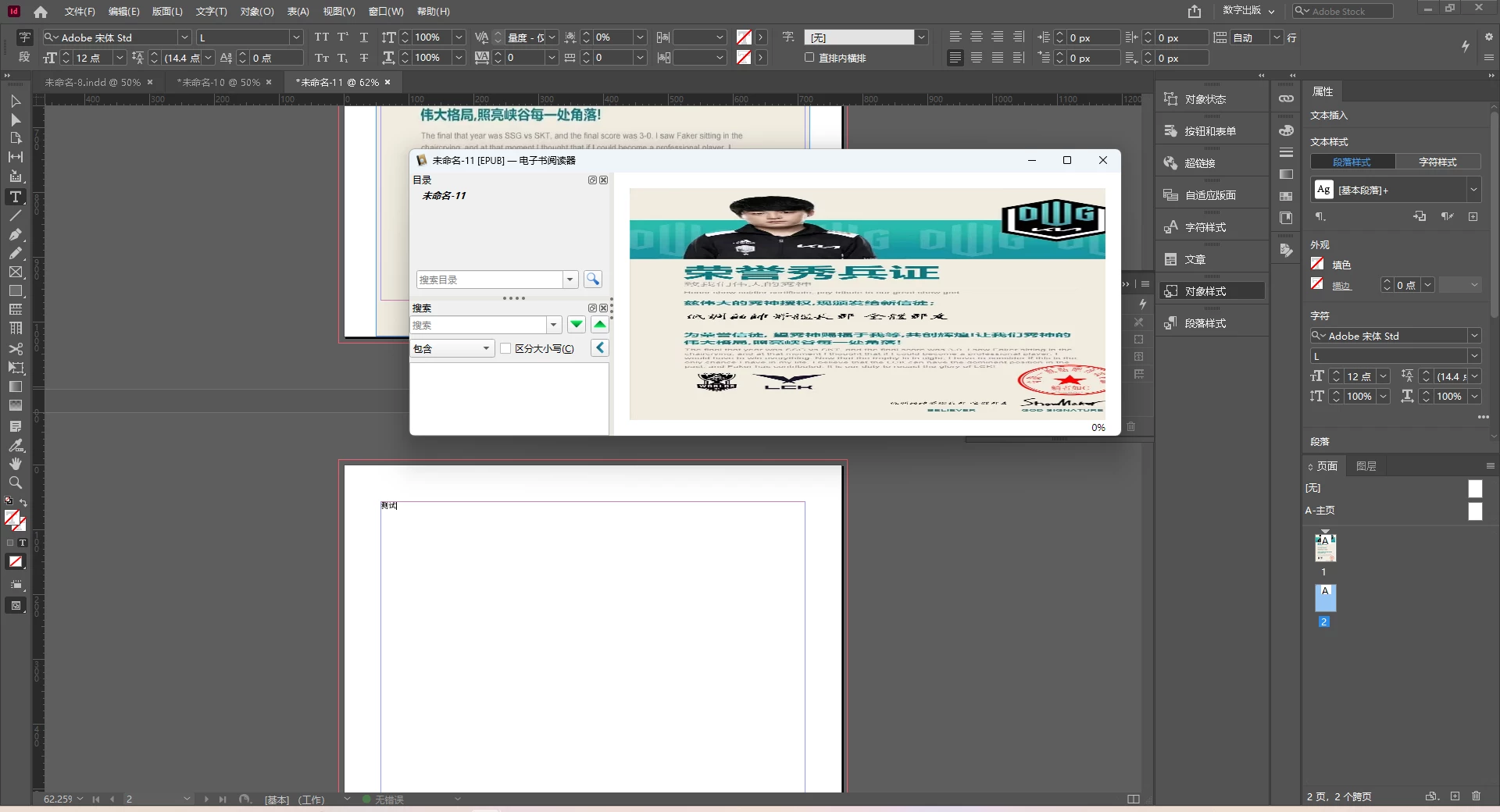Screen dimensions: 1500x812
Task: Select the Pencil tool
Action: [15, 253]
